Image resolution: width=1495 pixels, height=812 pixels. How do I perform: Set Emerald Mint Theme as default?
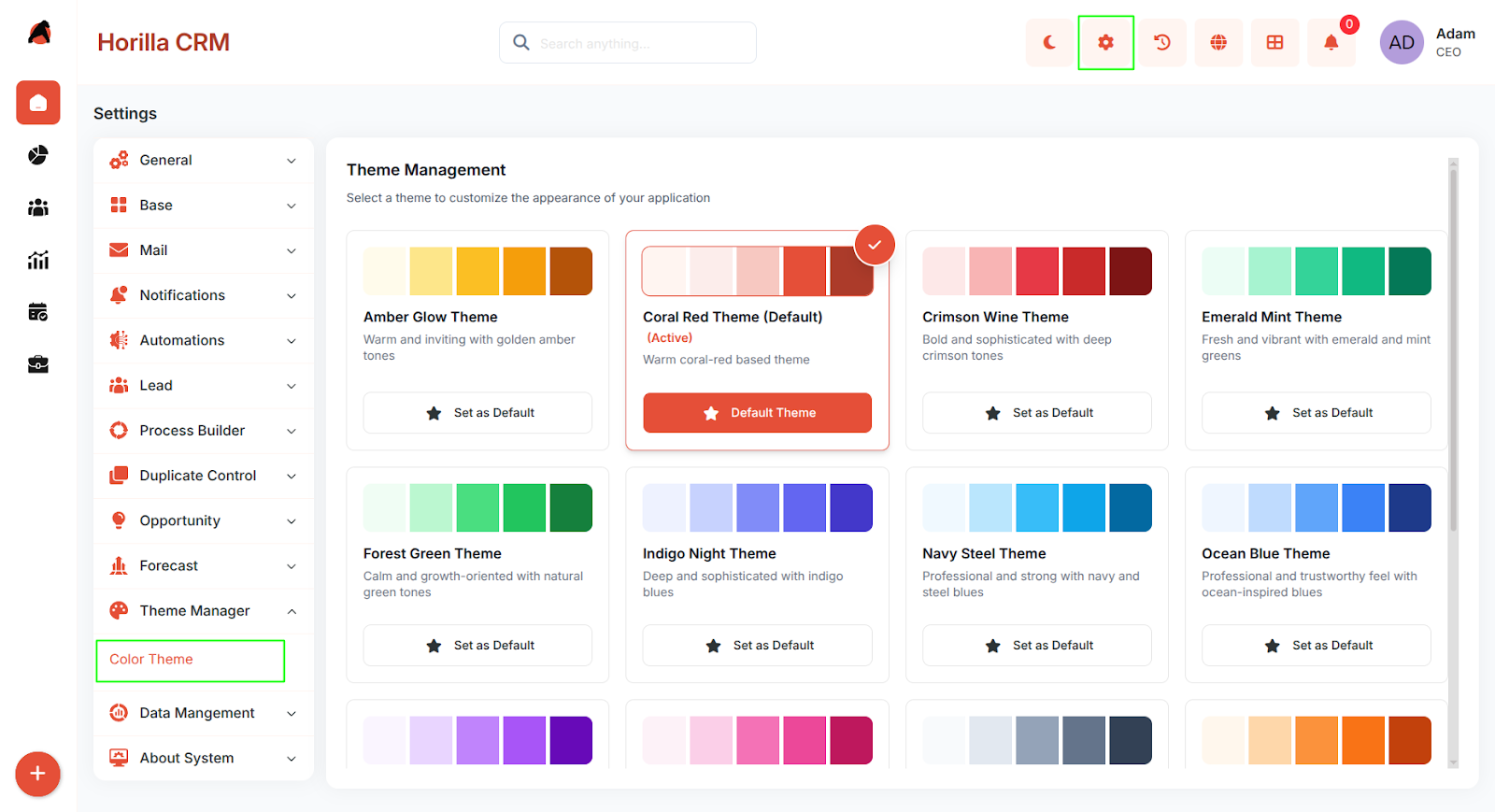point(1317,413)
